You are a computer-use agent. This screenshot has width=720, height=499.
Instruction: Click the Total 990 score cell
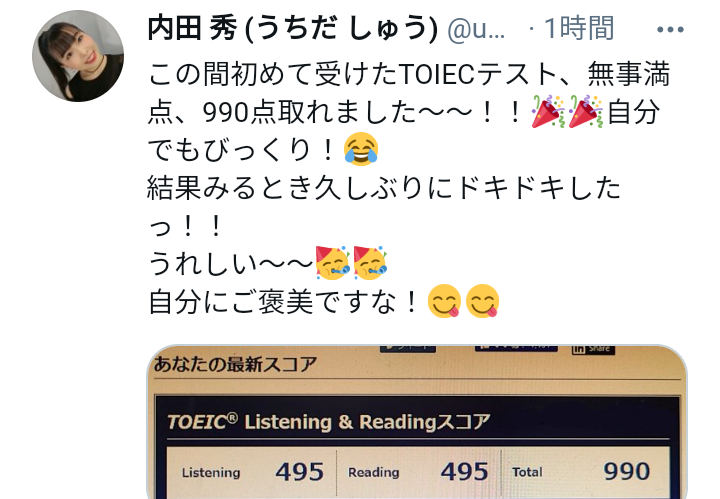[585, 472]
